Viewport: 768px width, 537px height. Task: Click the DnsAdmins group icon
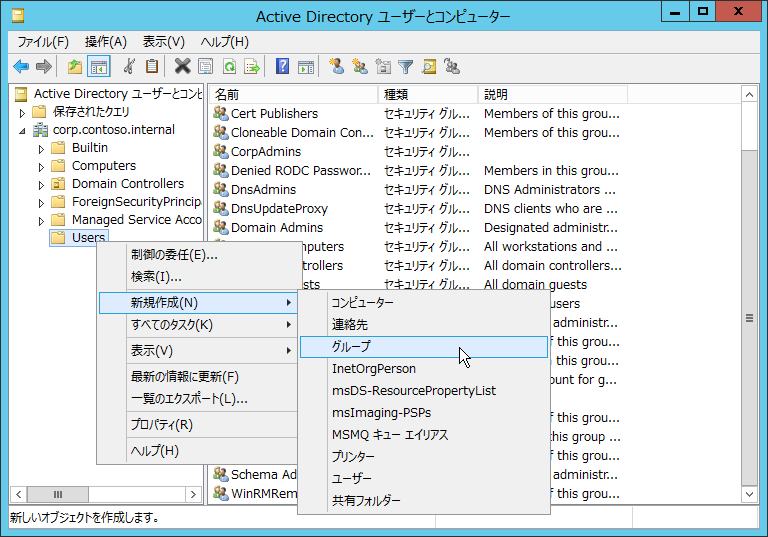pos(221,190)
